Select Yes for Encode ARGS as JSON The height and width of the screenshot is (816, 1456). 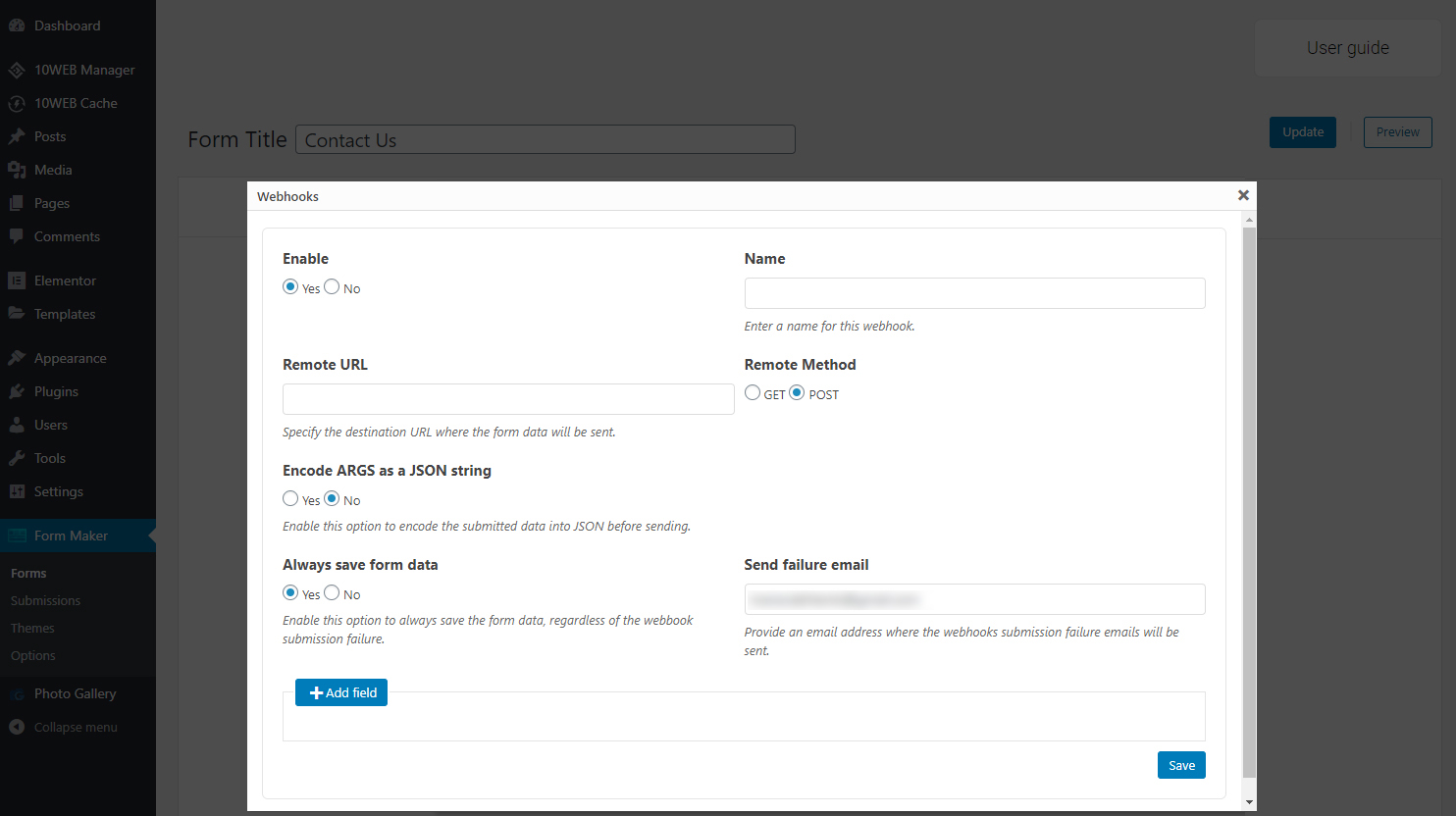pos(290,498)
